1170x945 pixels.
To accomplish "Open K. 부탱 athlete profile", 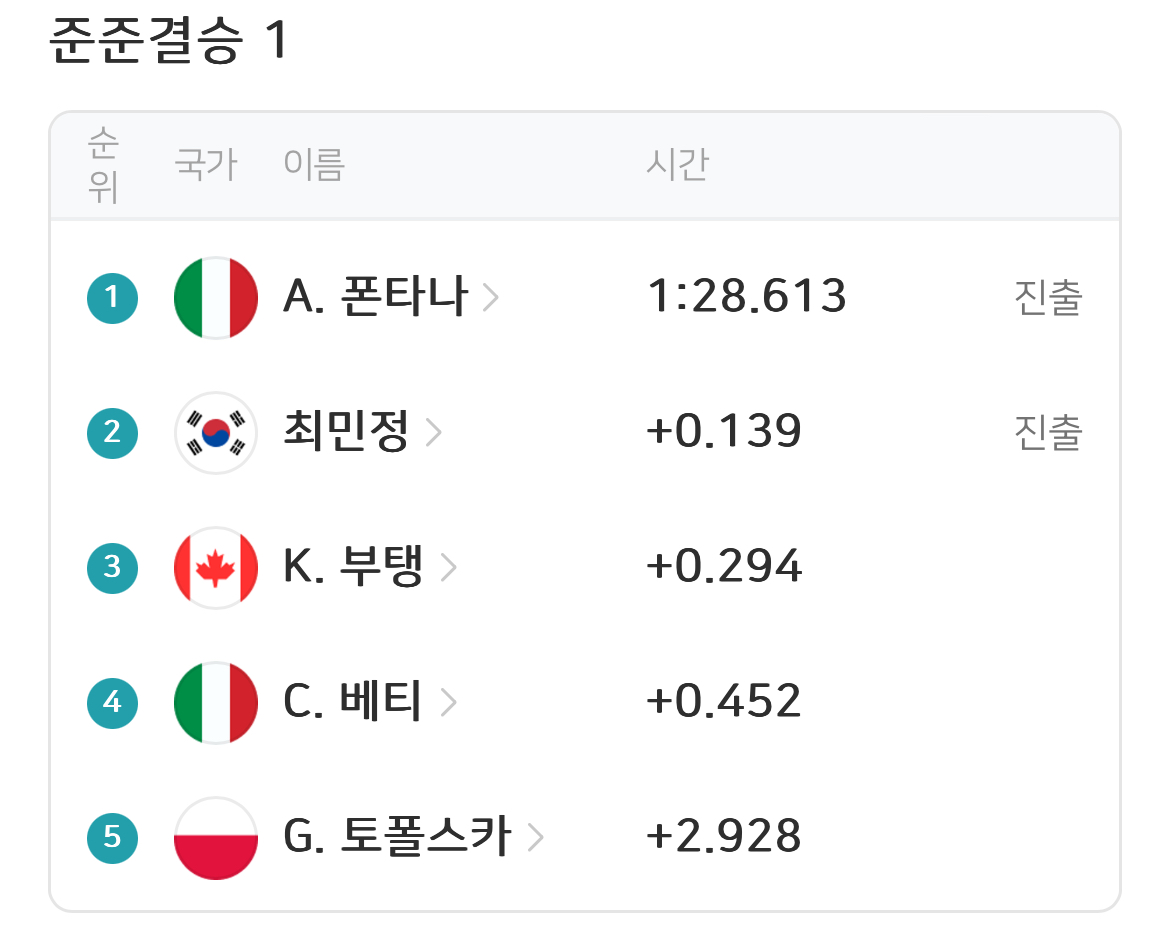I will pos(353,567).
